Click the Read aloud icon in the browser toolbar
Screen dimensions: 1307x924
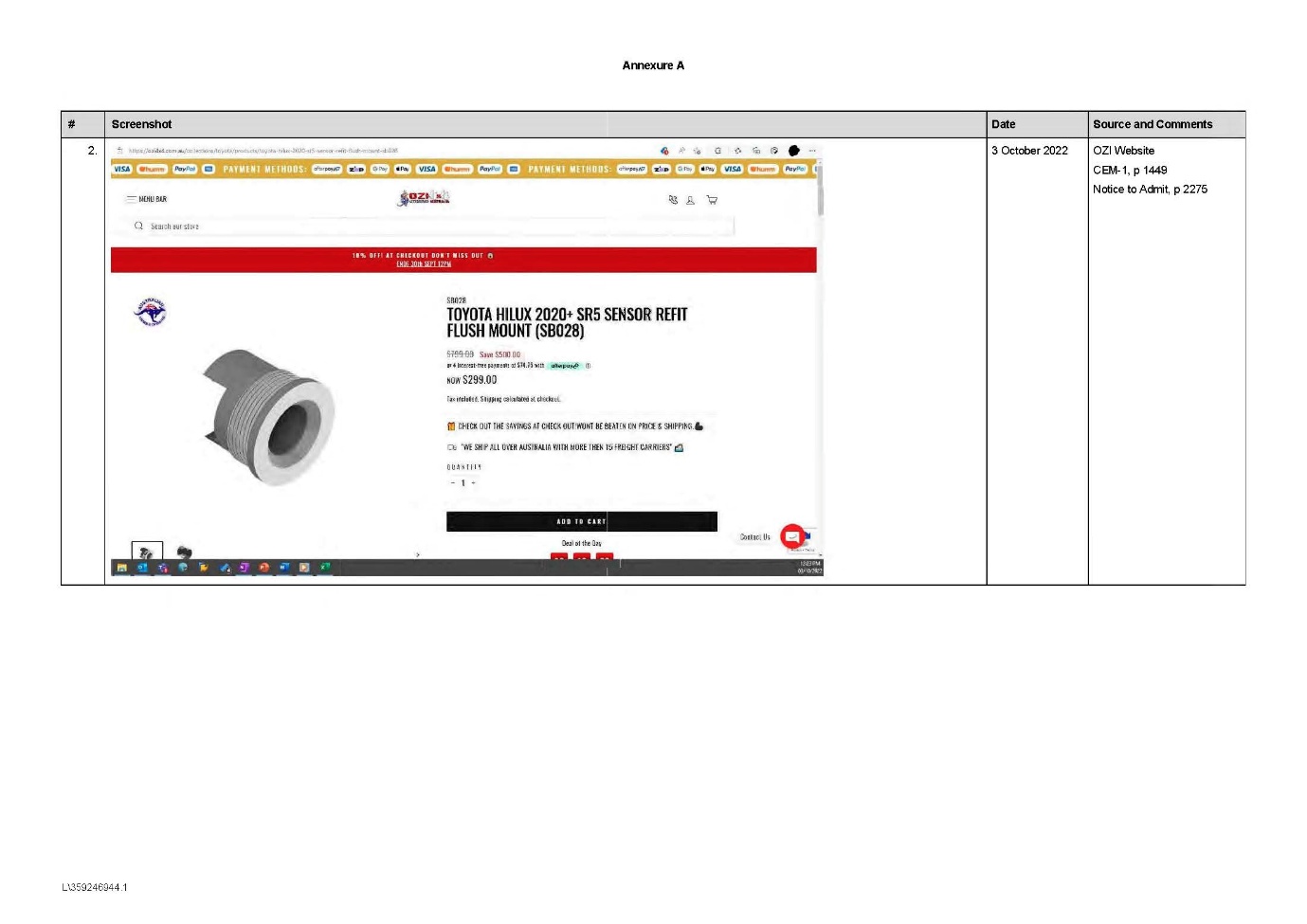tap(681, 151)
